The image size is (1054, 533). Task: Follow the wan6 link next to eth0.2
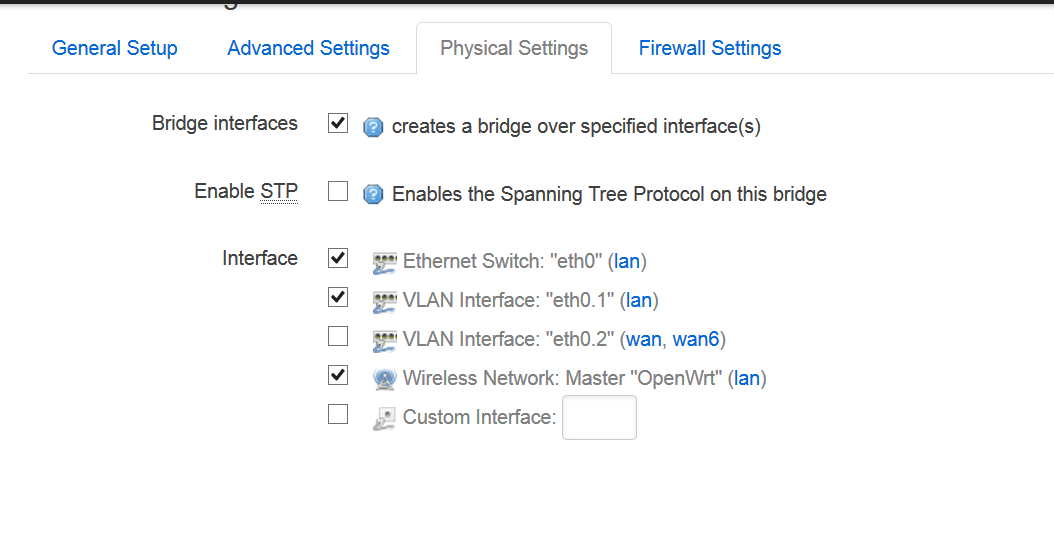click(x=696, y=339)
